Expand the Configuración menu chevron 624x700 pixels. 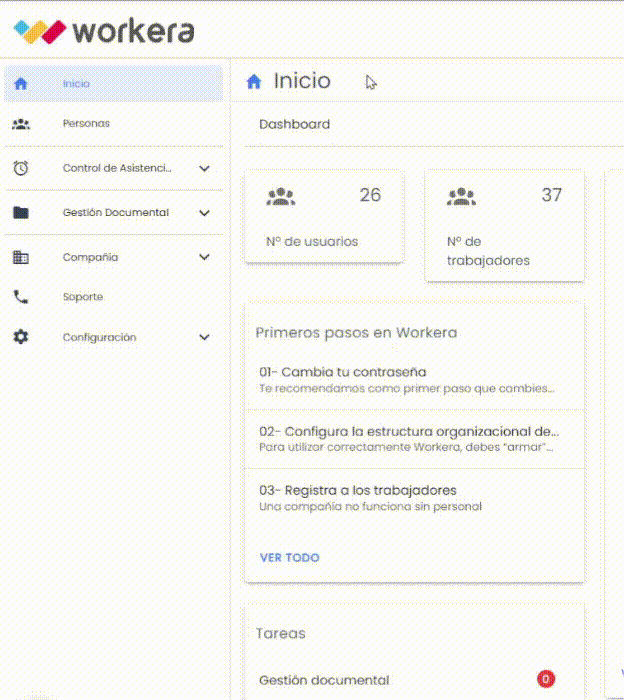coord(204,338)
